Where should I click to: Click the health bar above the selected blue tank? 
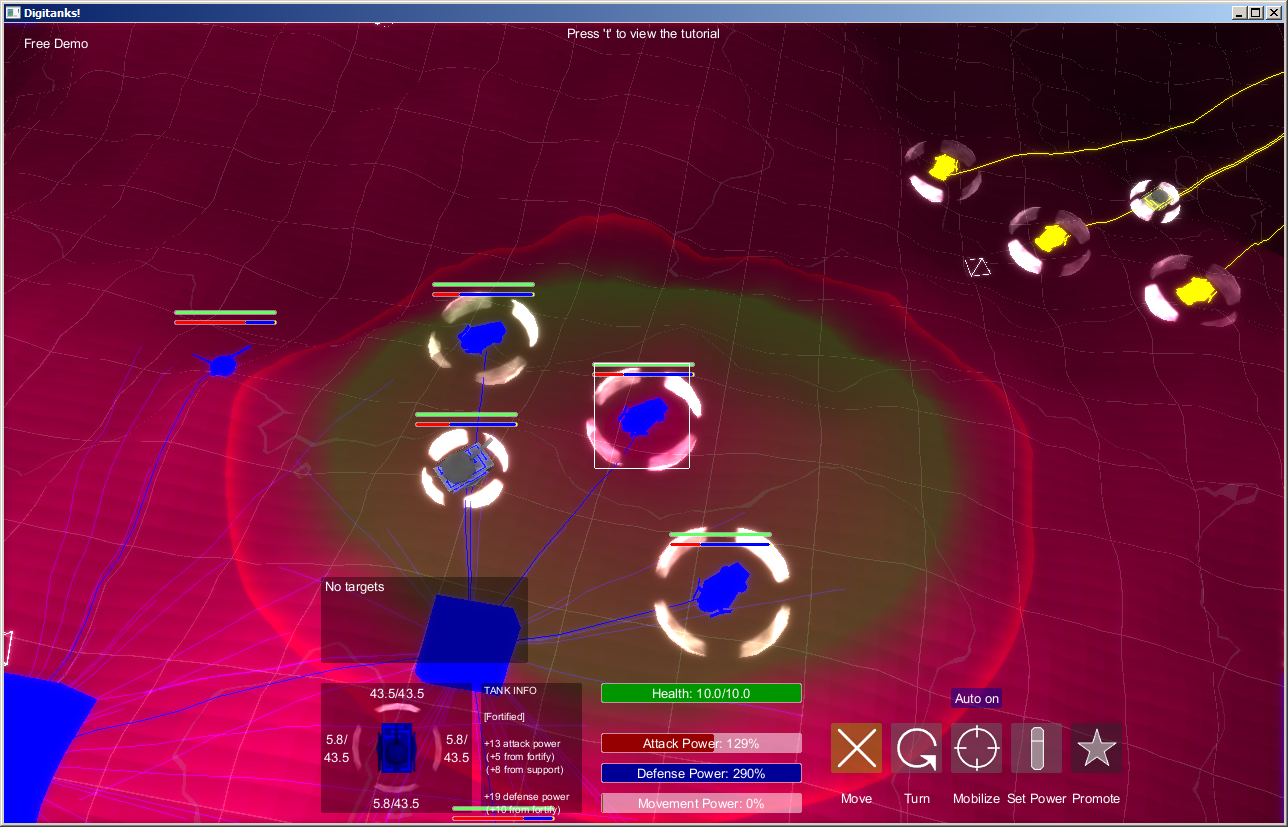(643, 365)
